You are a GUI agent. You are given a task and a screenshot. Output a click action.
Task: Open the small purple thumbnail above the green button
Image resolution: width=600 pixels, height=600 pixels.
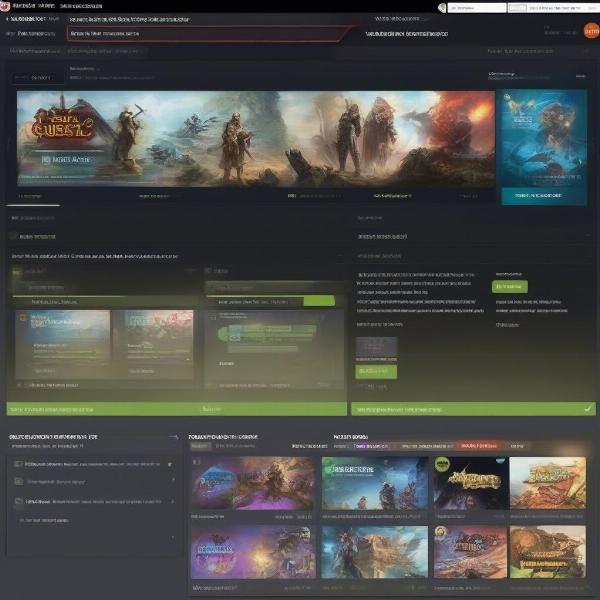(x=377, y=347)
